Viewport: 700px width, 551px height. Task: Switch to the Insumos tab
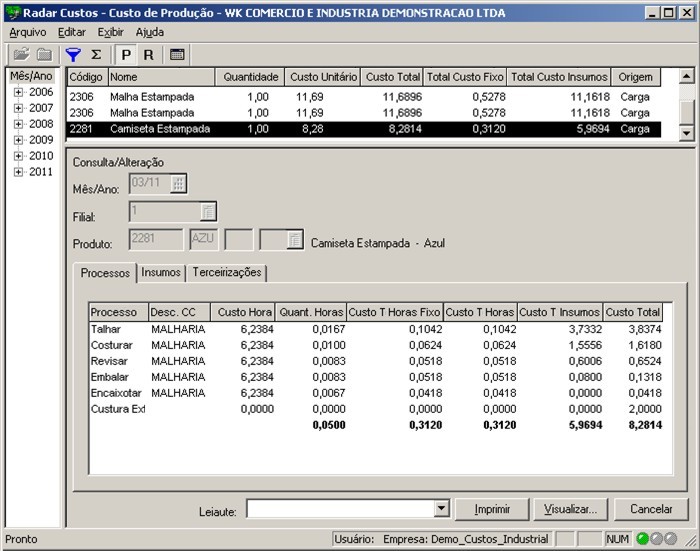[x=161, y=272]
